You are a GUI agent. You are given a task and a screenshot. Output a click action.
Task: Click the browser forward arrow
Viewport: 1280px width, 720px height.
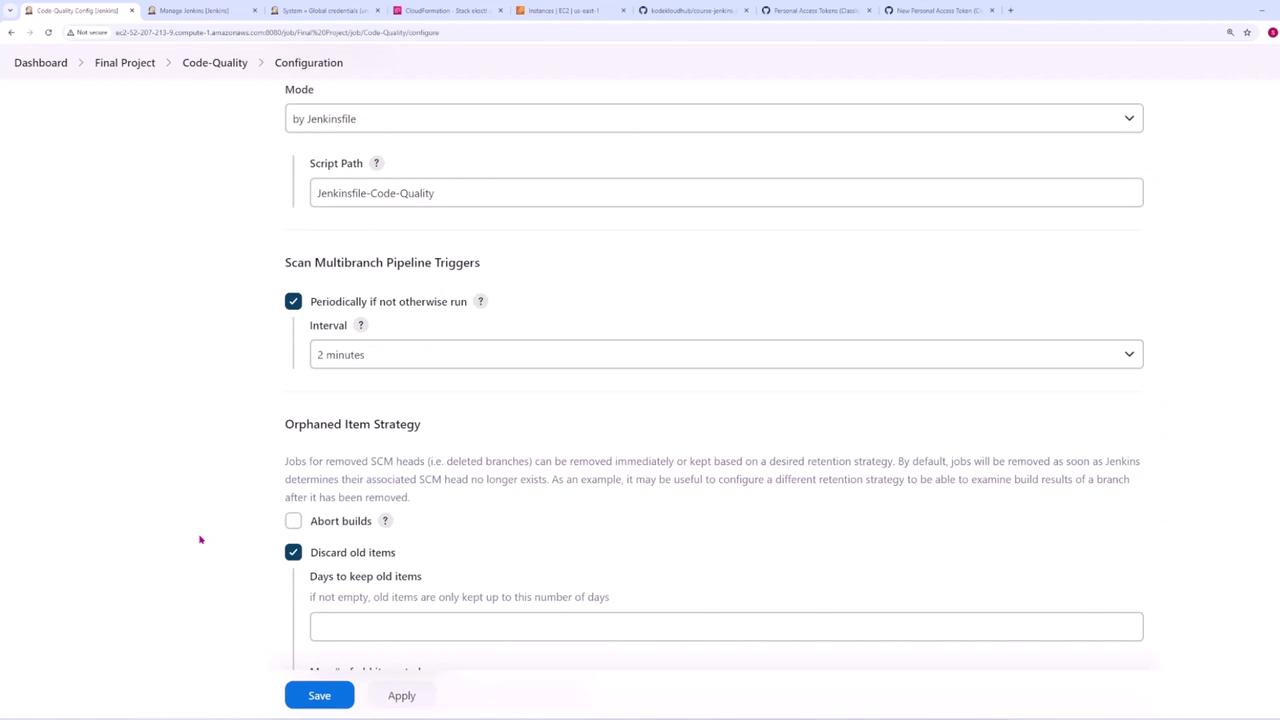pos(29,32)
